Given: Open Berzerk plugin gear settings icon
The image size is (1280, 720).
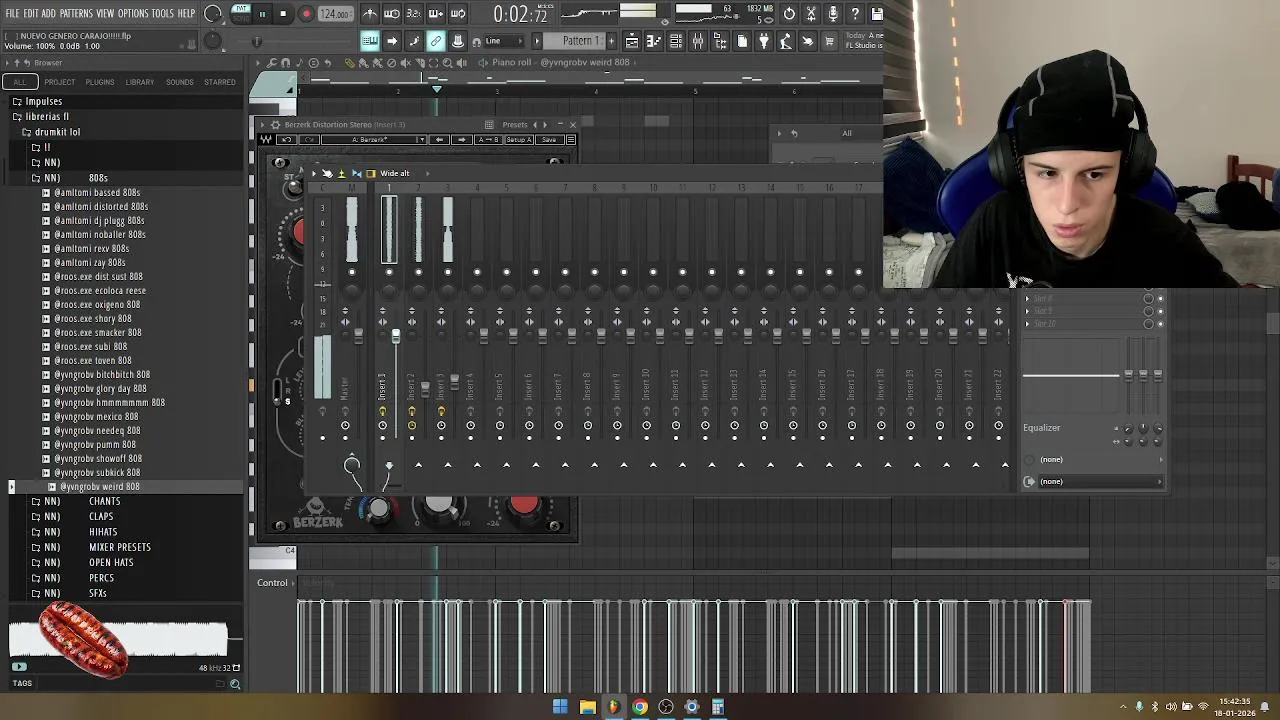Looking at the screenshot, I should (276, 125).
